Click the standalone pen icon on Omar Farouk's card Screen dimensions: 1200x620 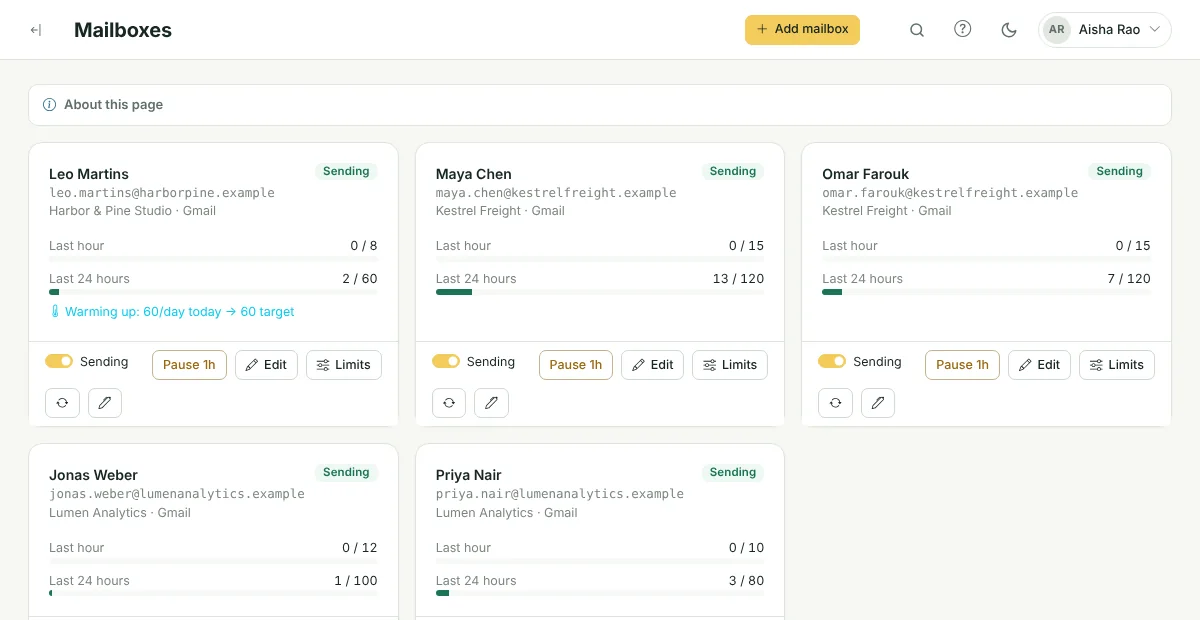click(x=878, y=403)
